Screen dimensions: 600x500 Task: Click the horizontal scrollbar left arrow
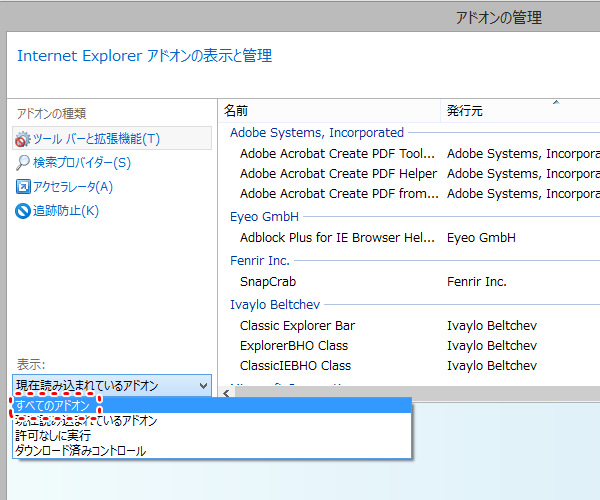227,393
